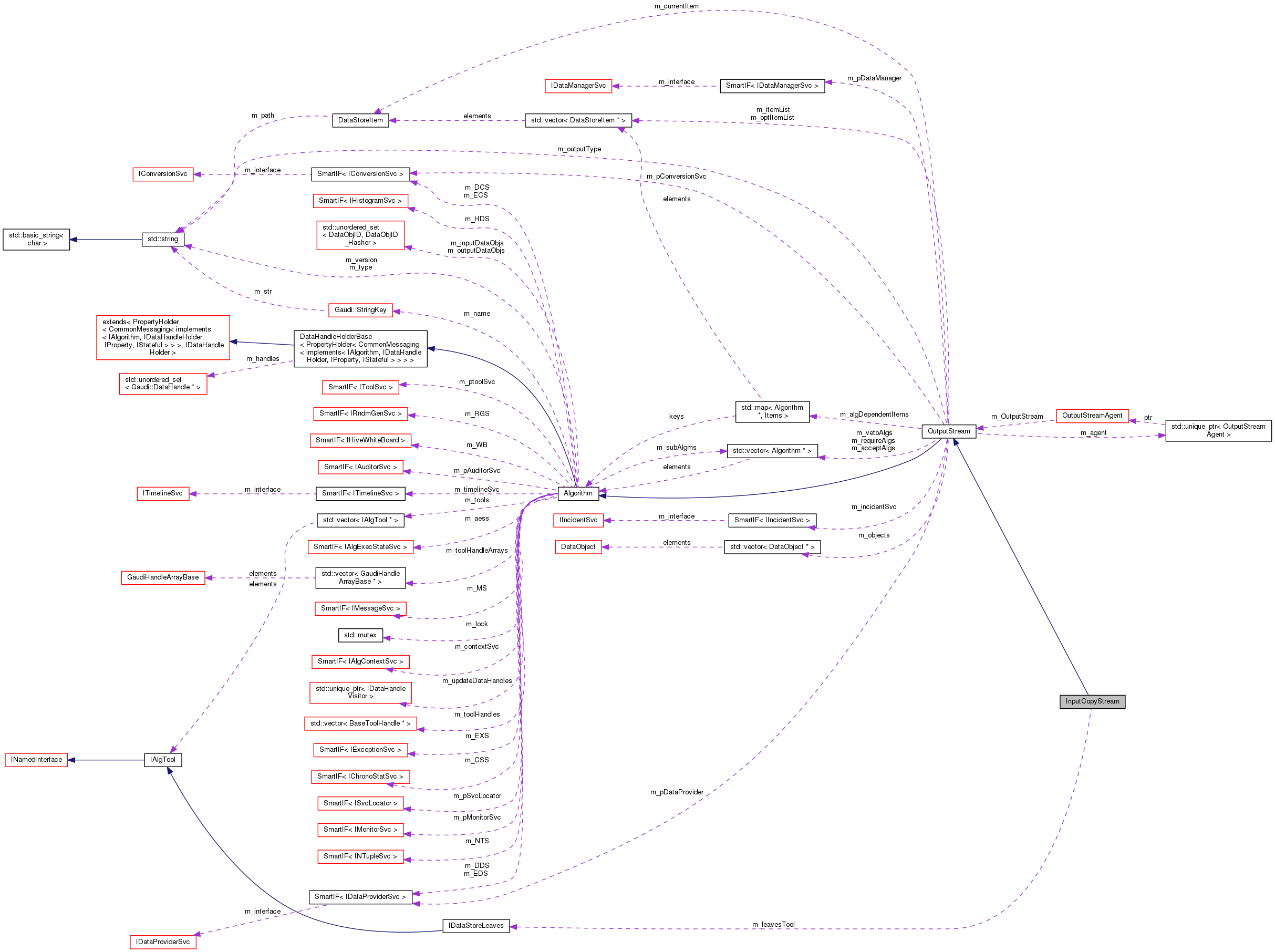
Task: Open the SmartIF< IToolSvc > node
Action: tap(361, 387)
